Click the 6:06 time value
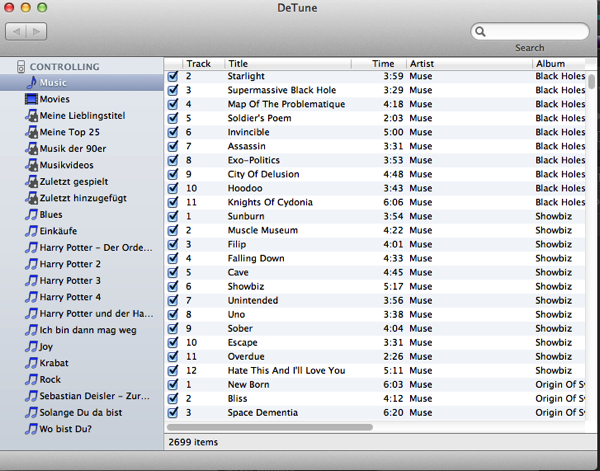600x471 pixels. point(393,202)
